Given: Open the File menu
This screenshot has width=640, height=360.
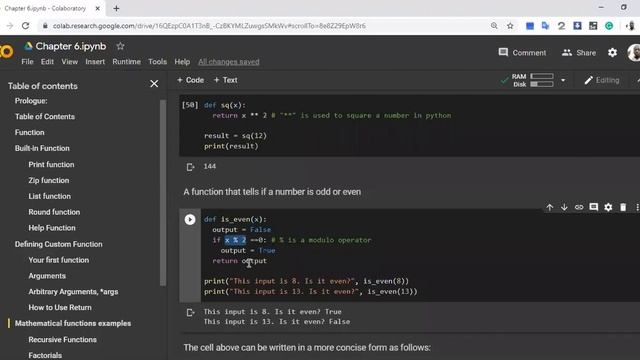Looking at the screenshot, I should (27, 62).
